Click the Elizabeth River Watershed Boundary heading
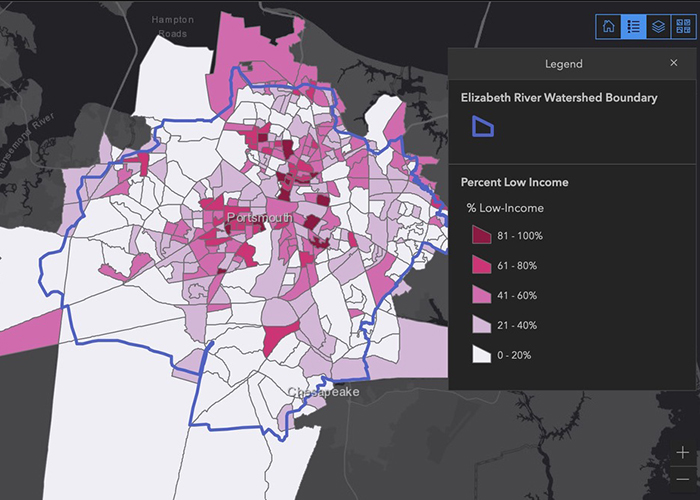 click(x=558, y=98)
